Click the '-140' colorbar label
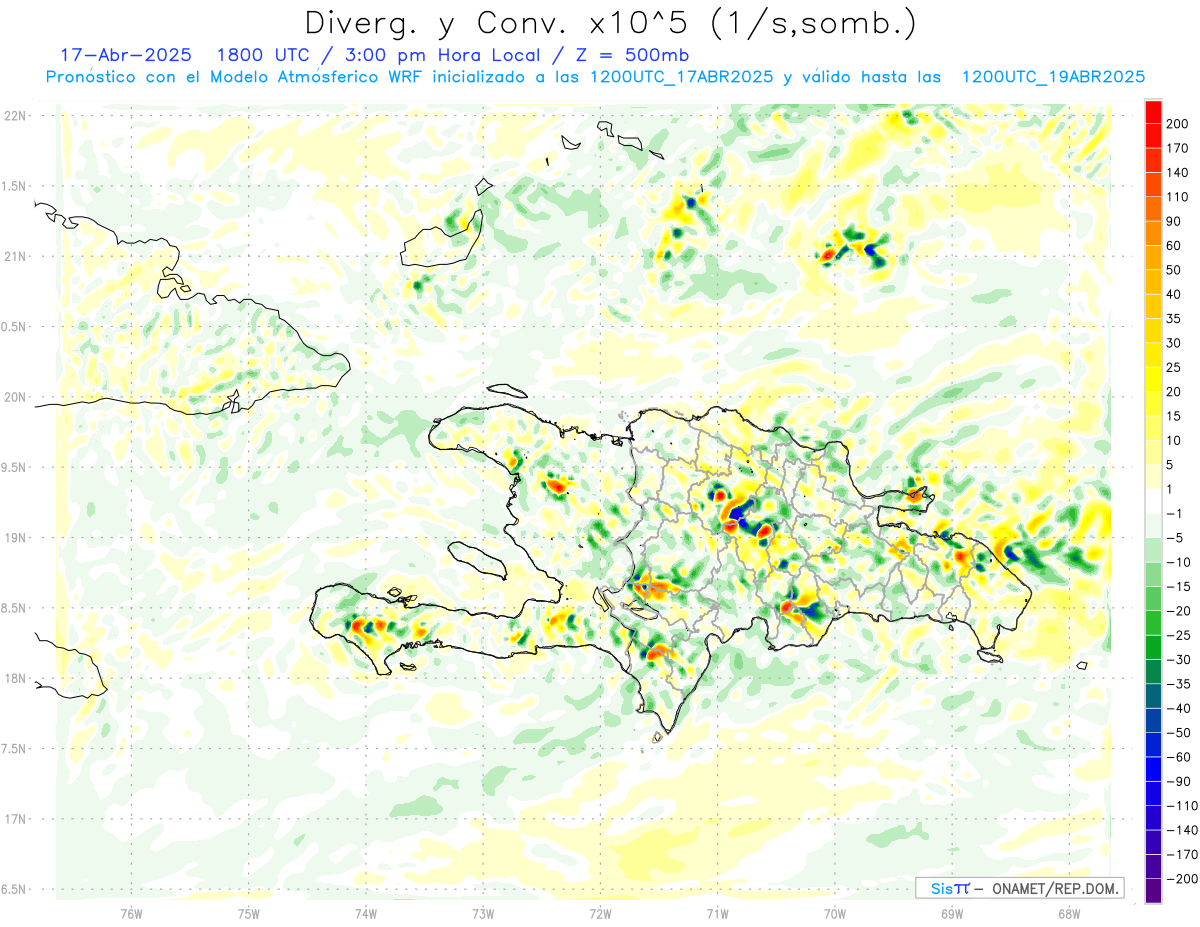 [x=1184, y=830]
